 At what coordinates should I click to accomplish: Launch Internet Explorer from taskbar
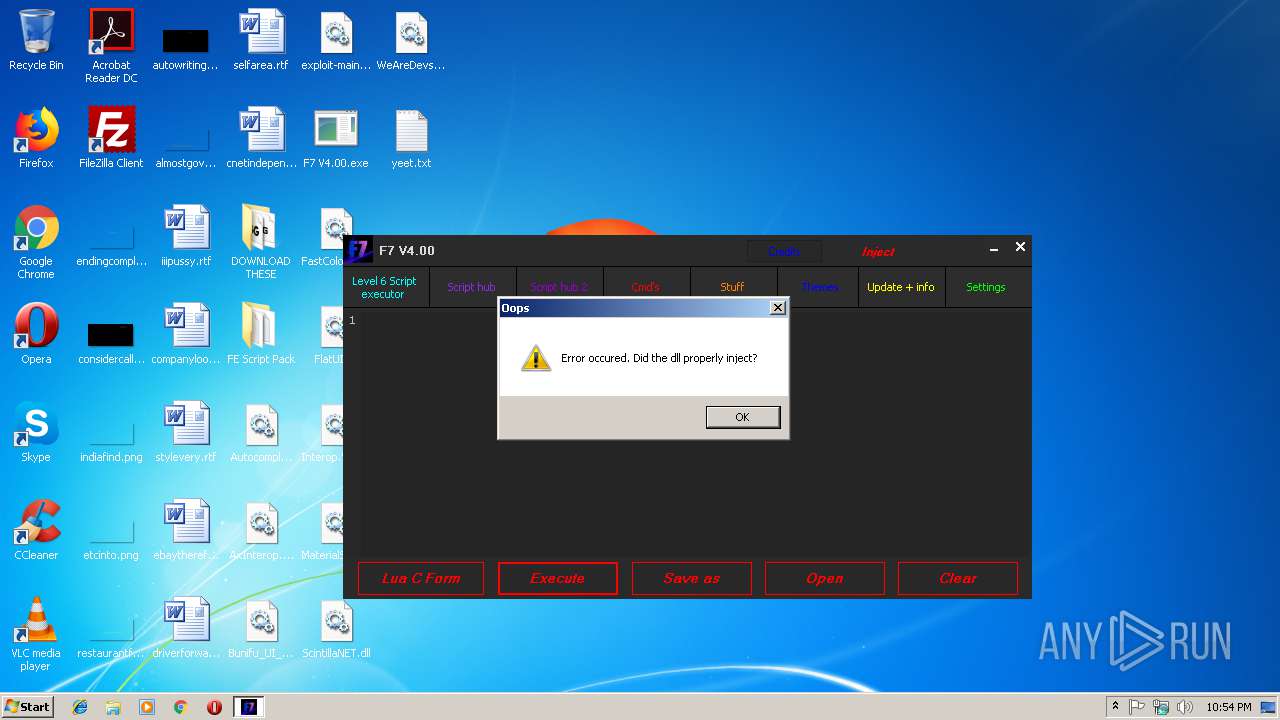point(80,707)
